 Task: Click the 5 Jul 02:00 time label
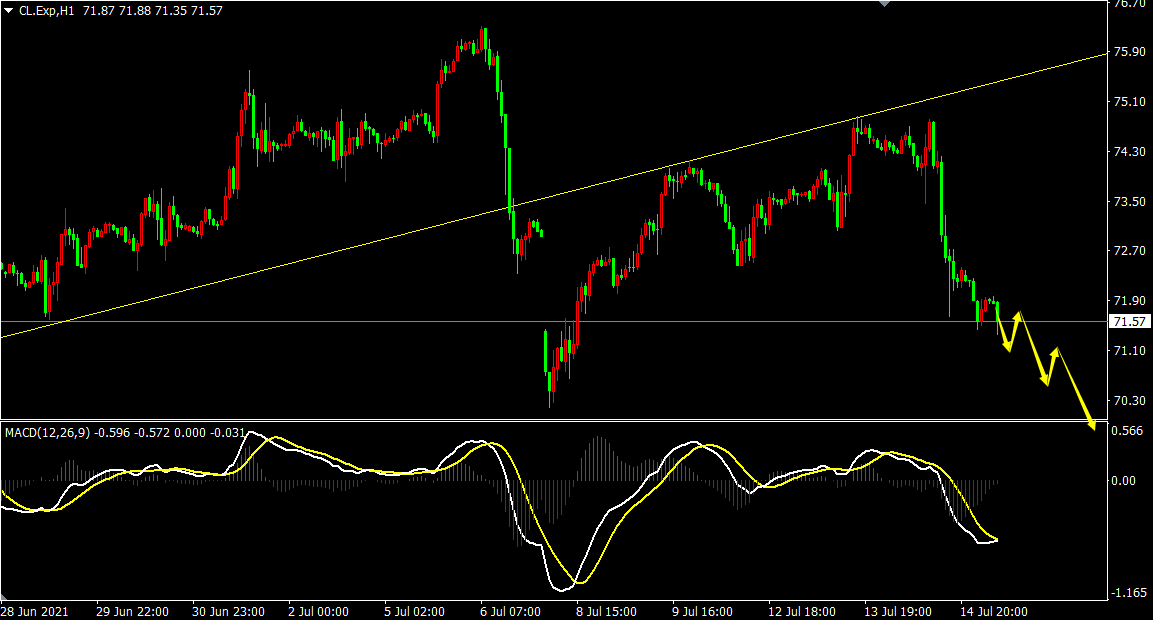tap(415, 612)
